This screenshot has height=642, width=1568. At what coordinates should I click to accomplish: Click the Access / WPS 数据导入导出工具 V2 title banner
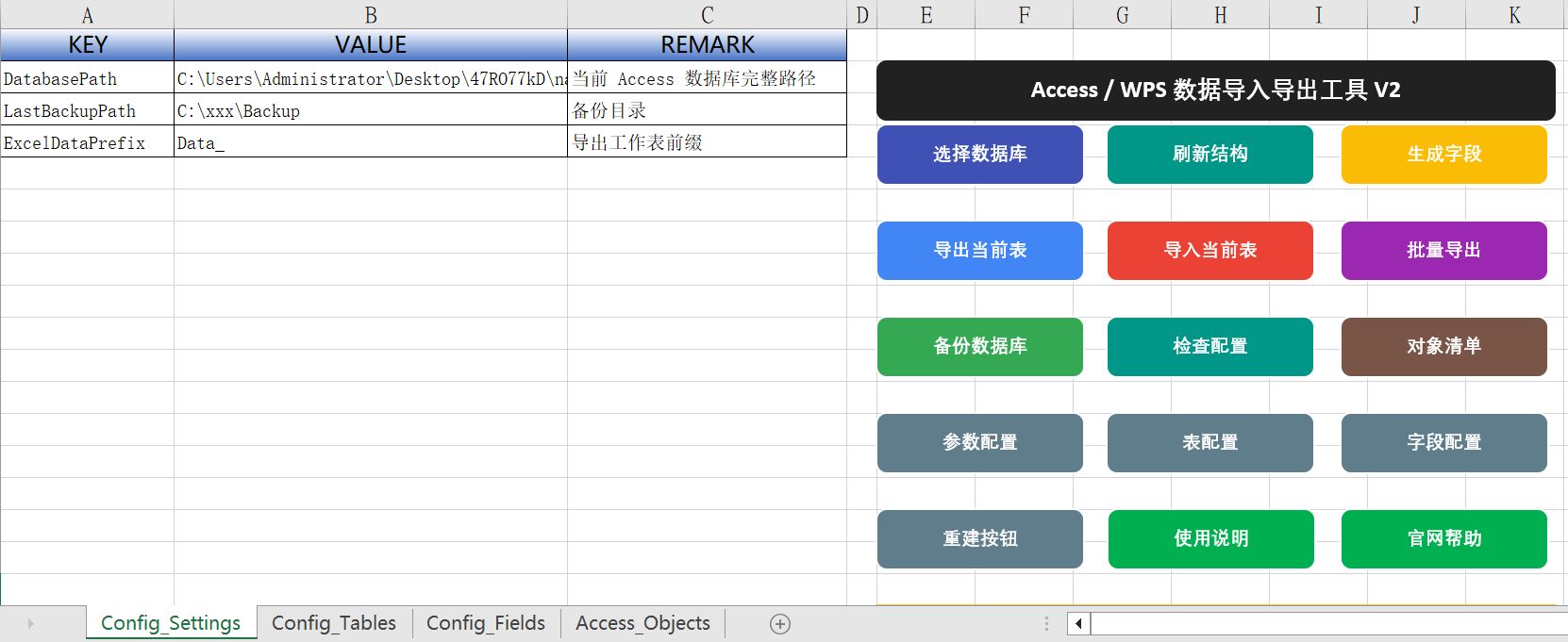coord(1215,91)
